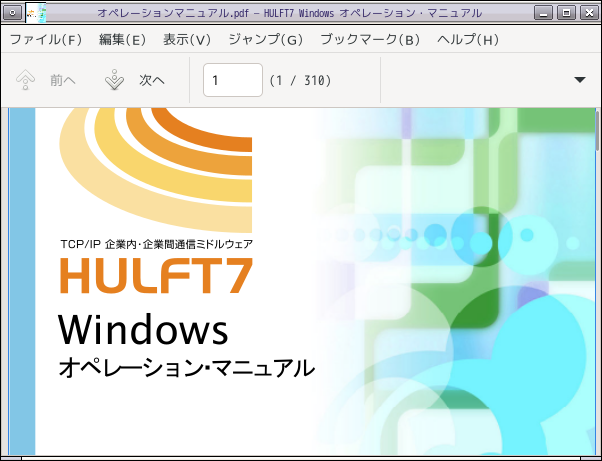The image size is (602, 461).
Task: Click the window menu button in title bar
Action: coord(12,13)
